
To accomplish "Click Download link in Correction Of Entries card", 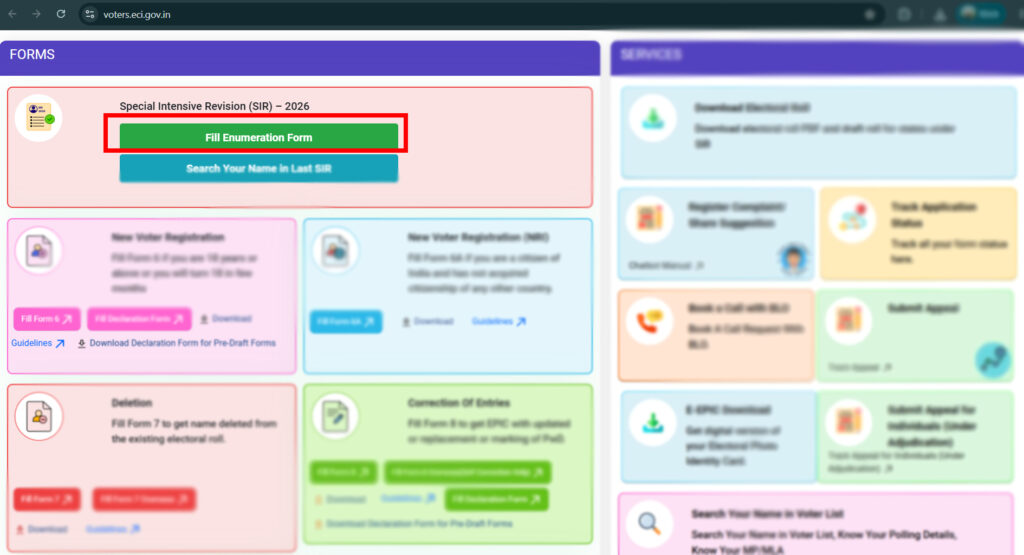I will (x=340, y=500).
